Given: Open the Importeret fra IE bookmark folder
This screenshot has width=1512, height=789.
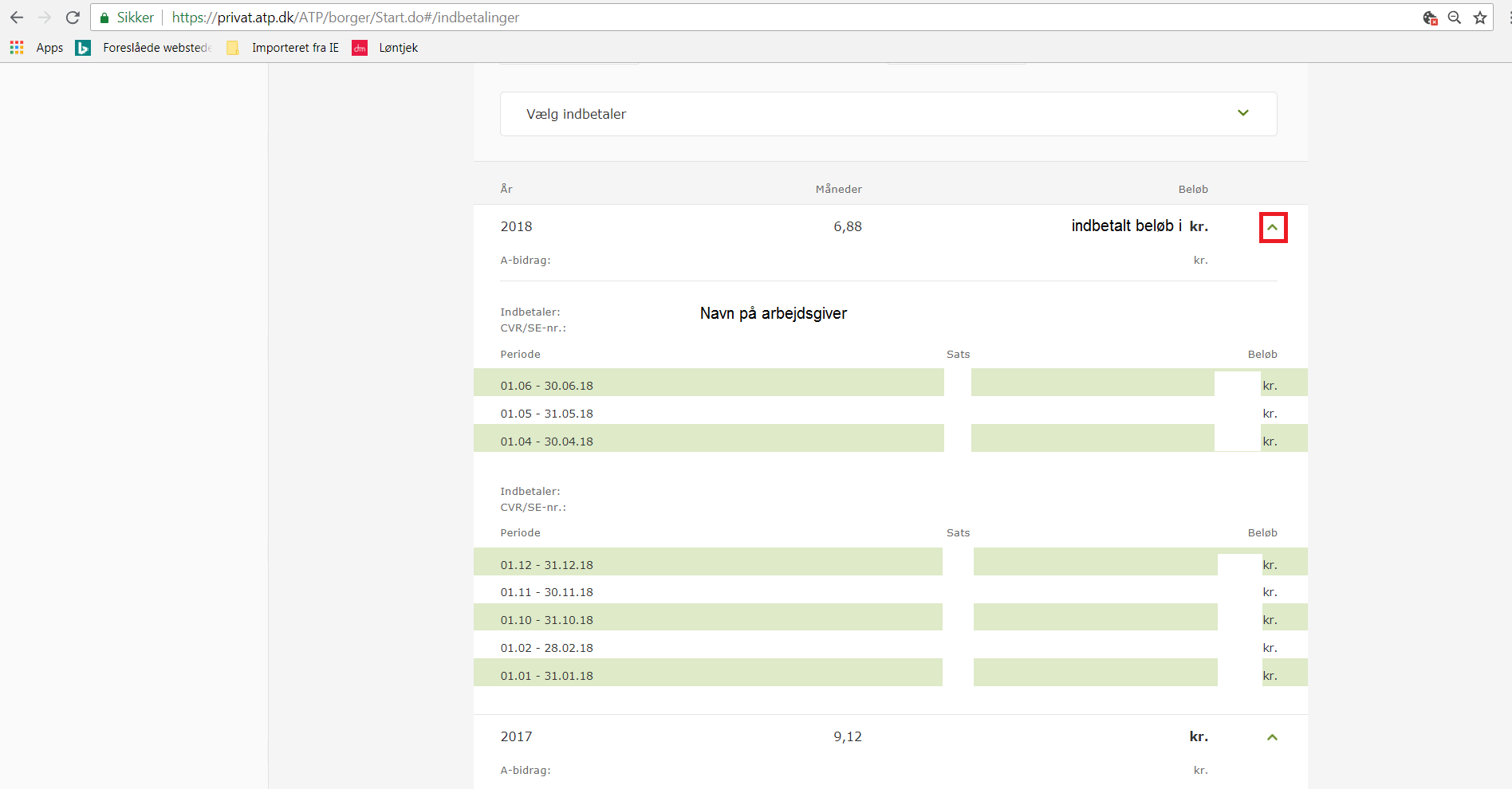Looking at the screenshot, I should pyautogui.click(x=294, y=48).
